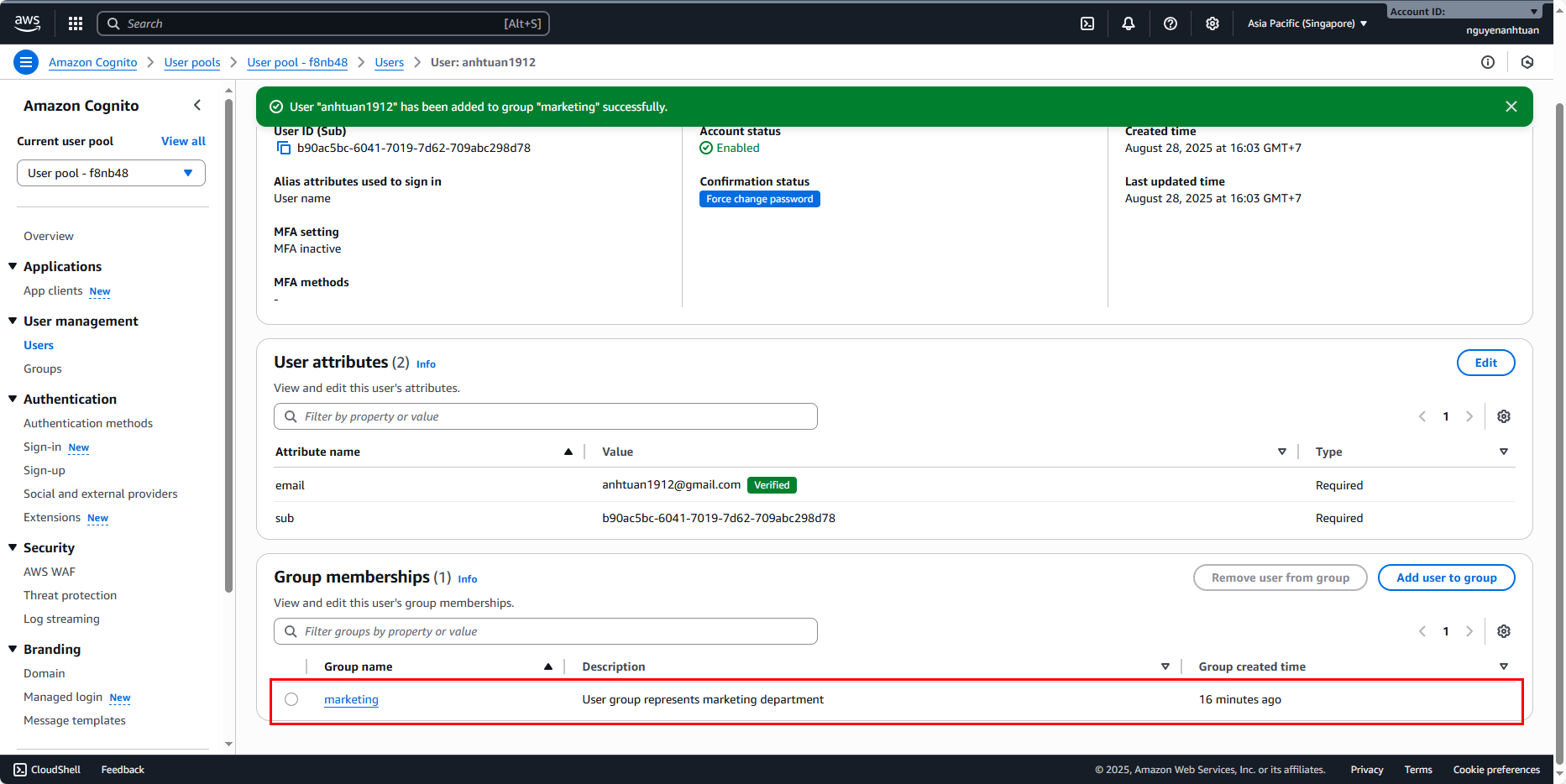The height and width of the screenshot is (784, 1566).
Task: Click the Add user to group button
Action: click(1446, 578)
